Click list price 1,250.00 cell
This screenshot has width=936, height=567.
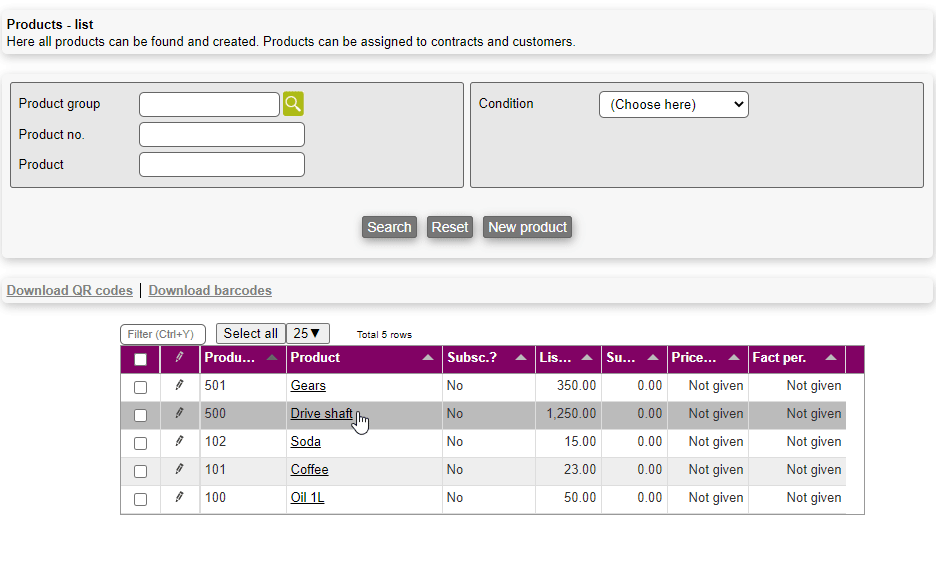[568, 414]
